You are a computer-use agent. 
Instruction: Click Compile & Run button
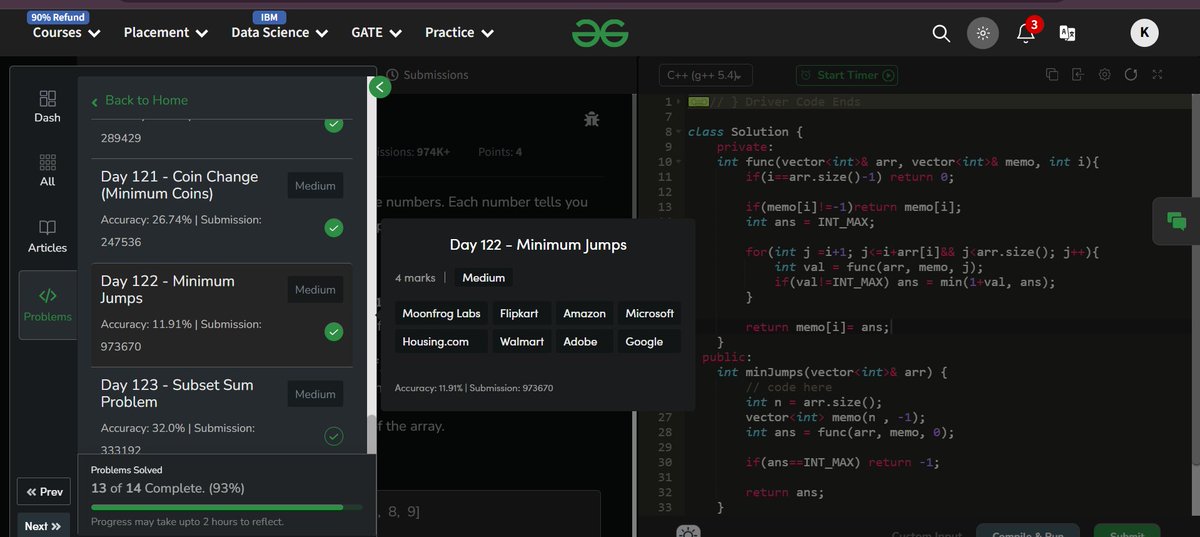[x=1028, y=530]
